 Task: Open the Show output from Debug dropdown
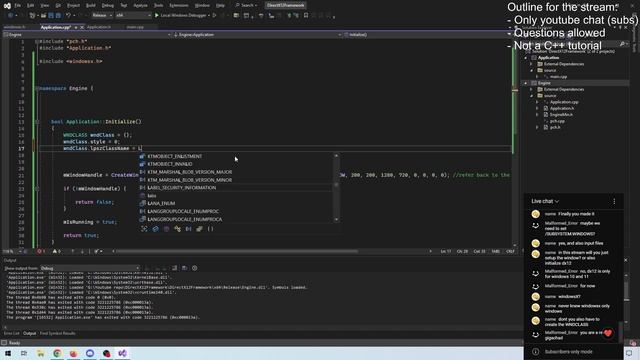(90, 268)
